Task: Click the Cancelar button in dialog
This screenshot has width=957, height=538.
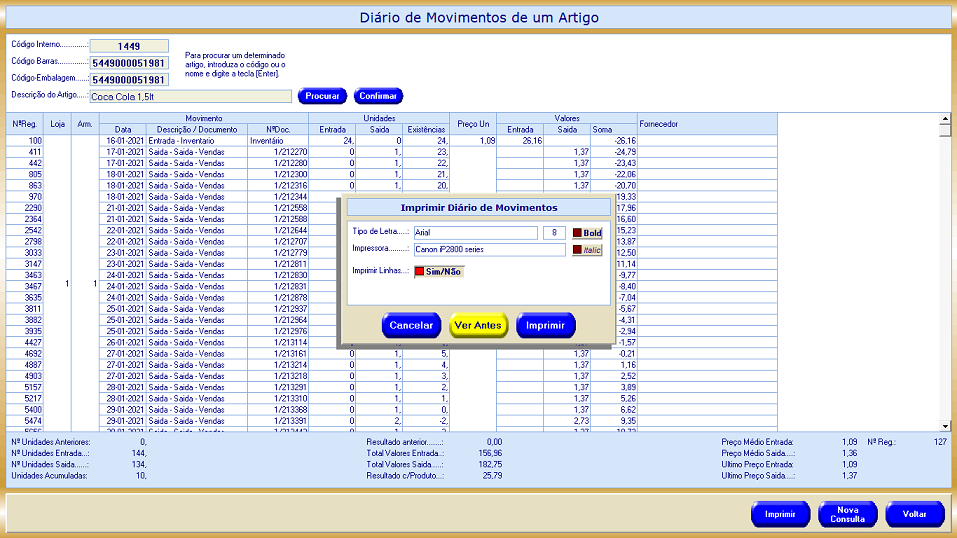Action: coord(411,325)
